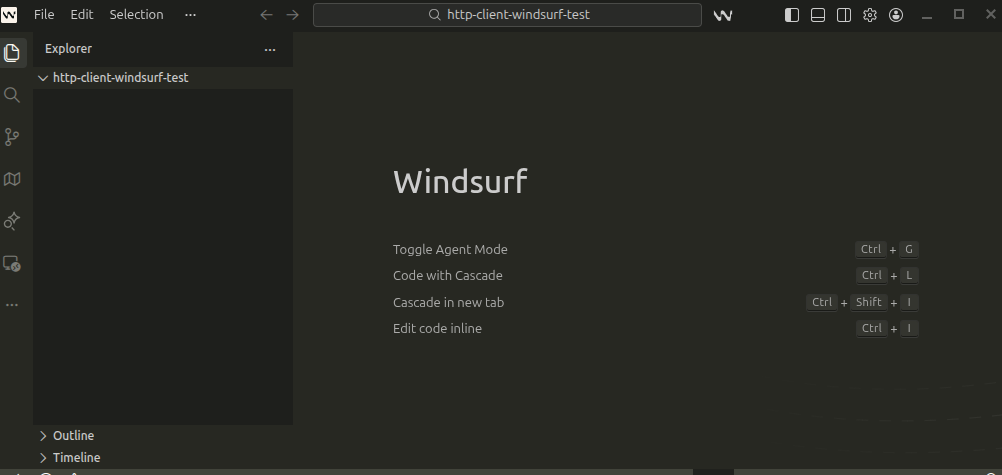Open the Codemaps map icon
Viewport: 1002px width, 475px height.
[x=12, y=179]
